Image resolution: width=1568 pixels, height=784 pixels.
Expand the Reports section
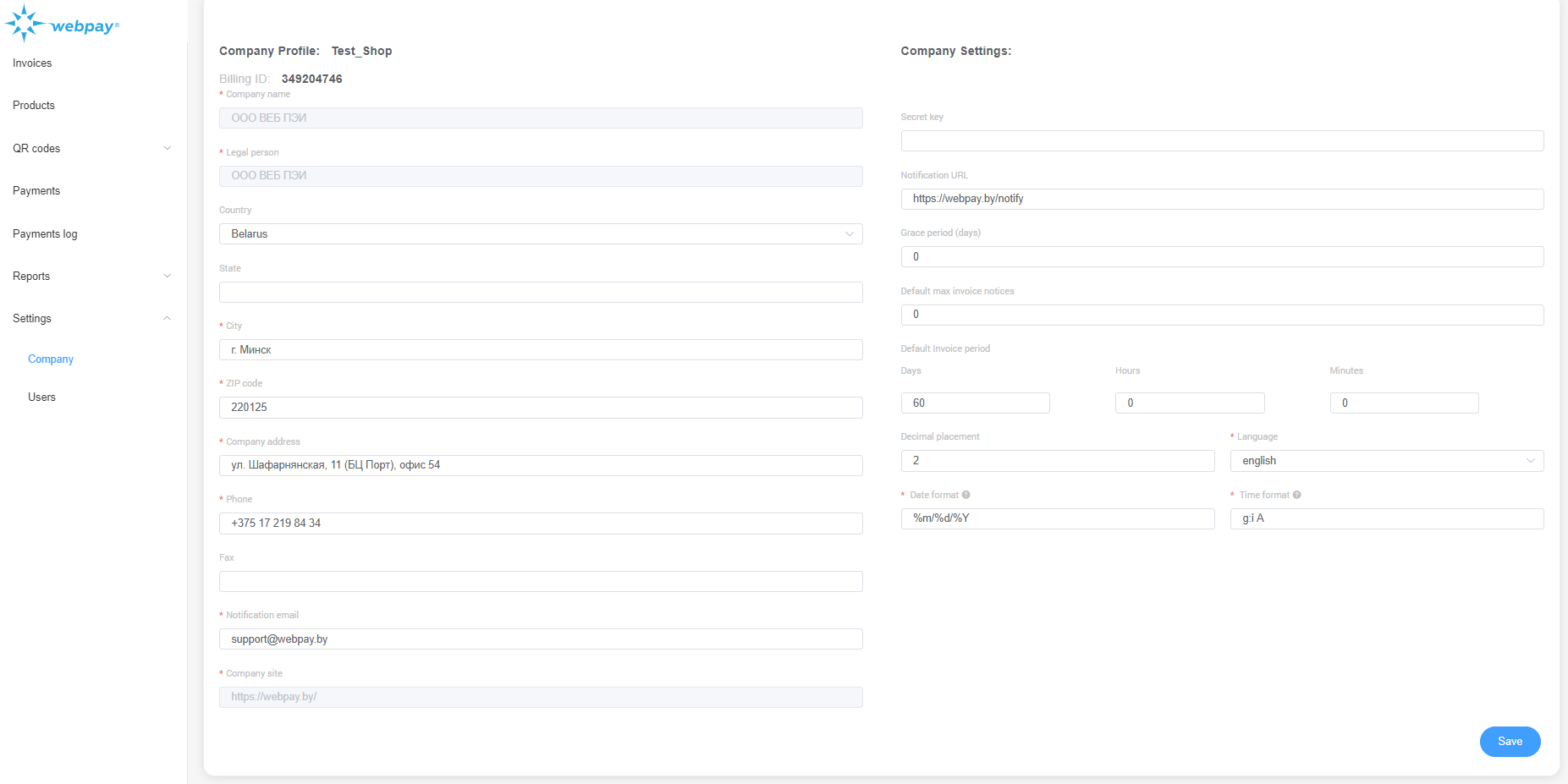[167, 276]
